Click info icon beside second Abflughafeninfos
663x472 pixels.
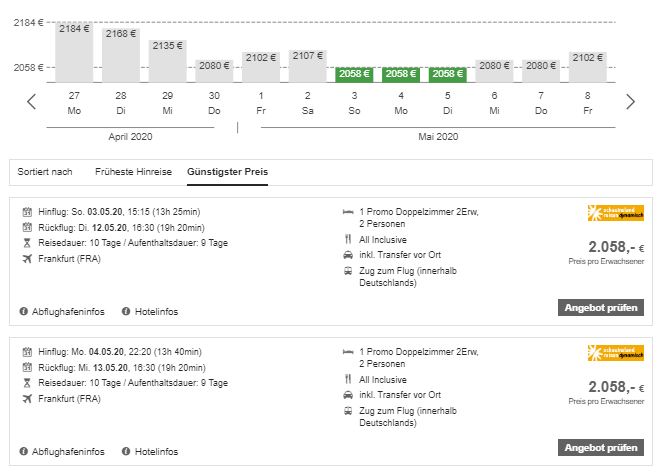23,452
